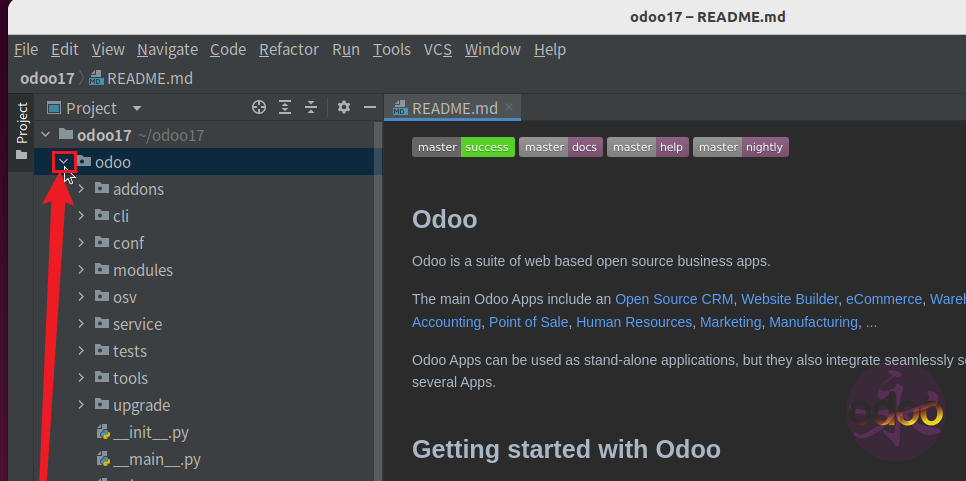Screen dimensions: 966x481
Task: Click the service folder icon
Action: point(102,323)
